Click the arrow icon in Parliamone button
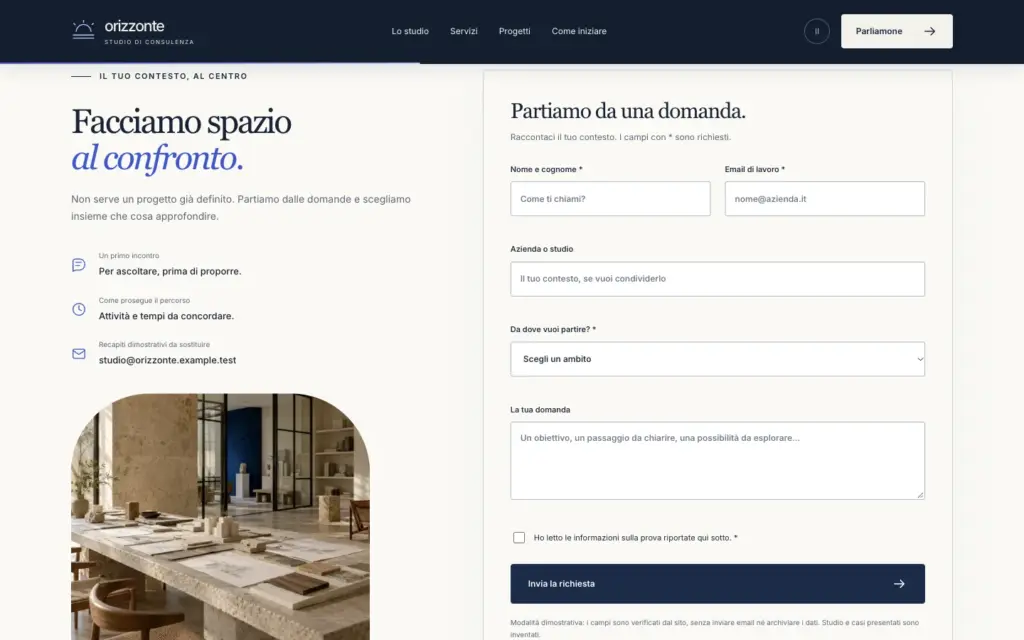1024x640 pixels. (x=929, y=31)
